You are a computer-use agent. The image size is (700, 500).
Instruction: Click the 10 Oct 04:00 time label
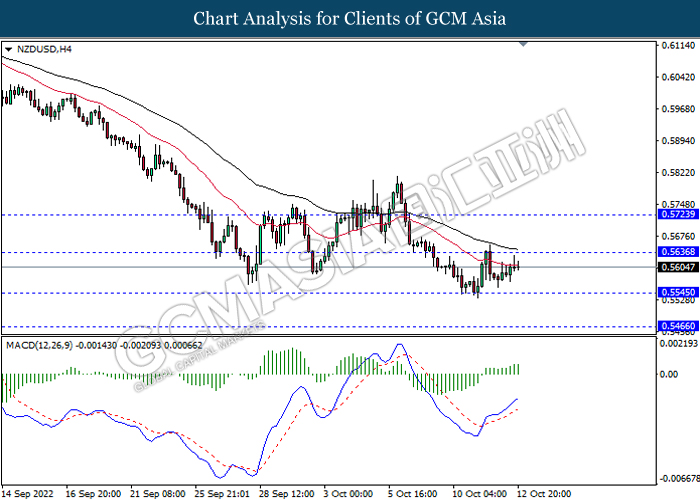479,494
